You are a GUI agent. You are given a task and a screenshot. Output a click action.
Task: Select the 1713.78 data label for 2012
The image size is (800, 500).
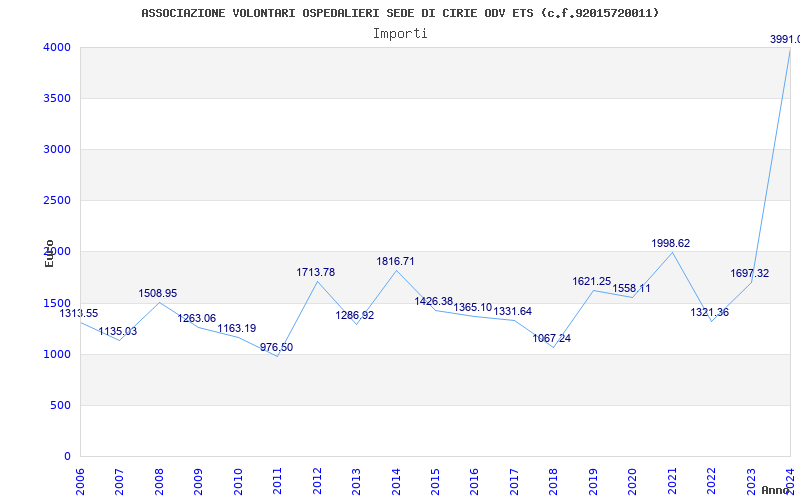click(x=316, y=272)
